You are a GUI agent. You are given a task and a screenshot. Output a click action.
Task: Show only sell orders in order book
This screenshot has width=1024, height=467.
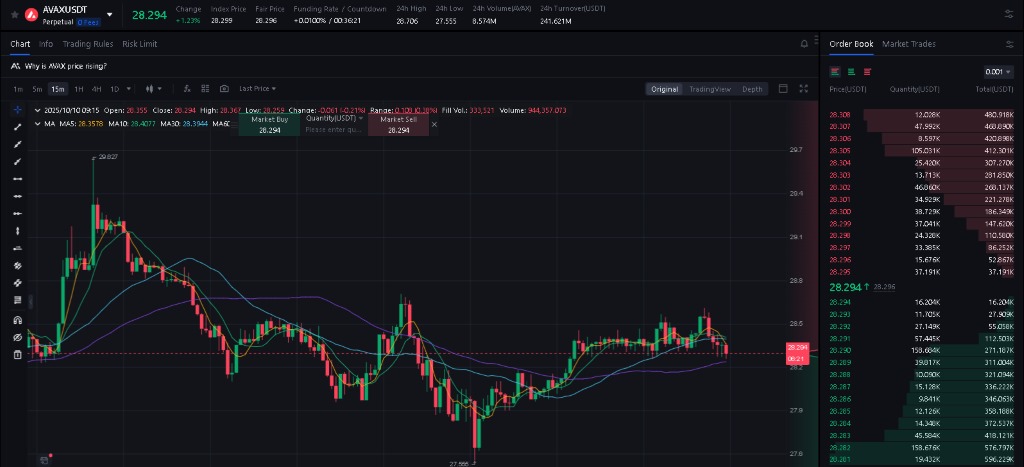click(867, 72)
